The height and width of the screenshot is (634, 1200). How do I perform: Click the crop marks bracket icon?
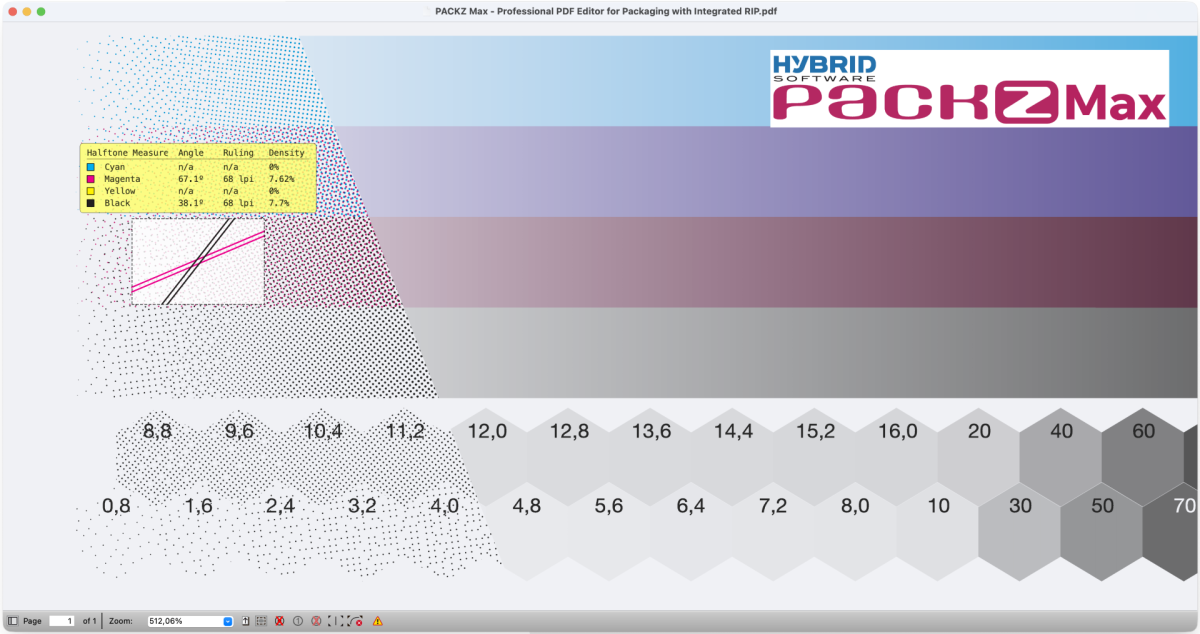pos(336,621)
